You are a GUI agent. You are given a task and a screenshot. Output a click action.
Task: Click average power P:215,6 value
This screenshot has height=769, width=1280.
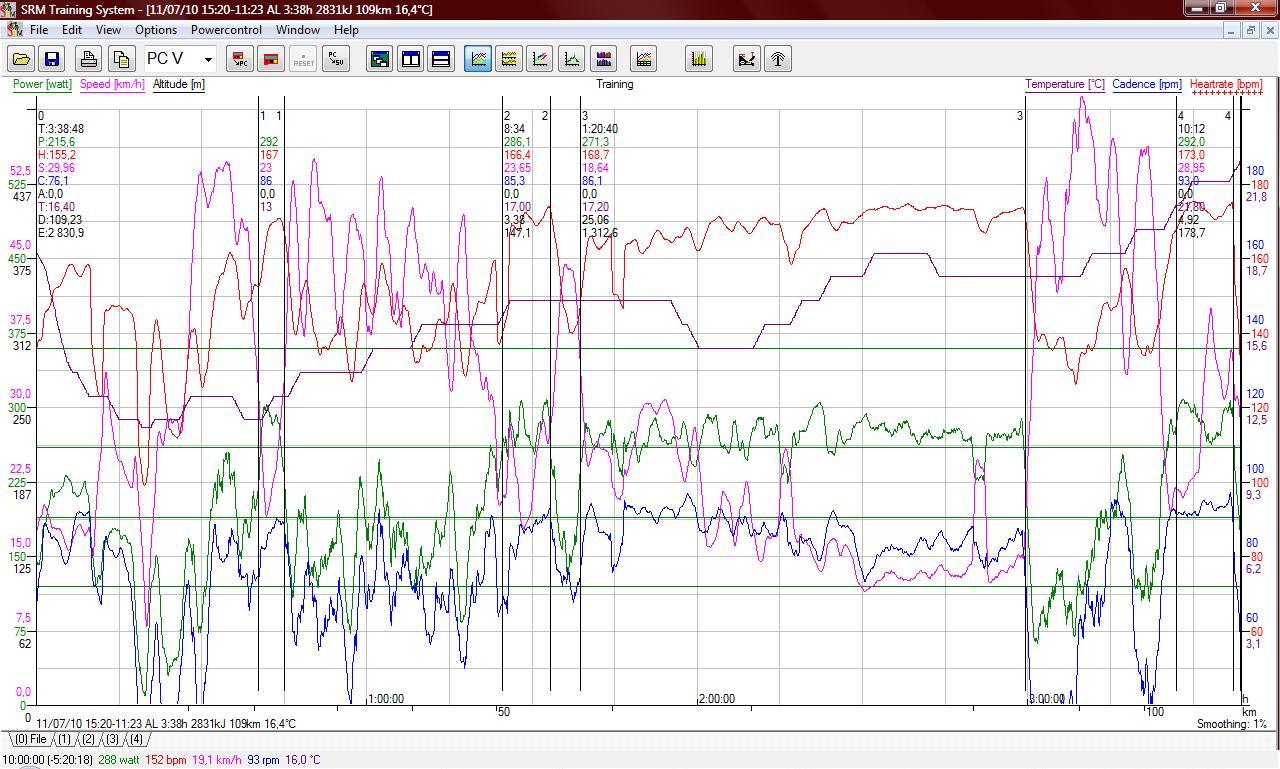click(56, 142)
